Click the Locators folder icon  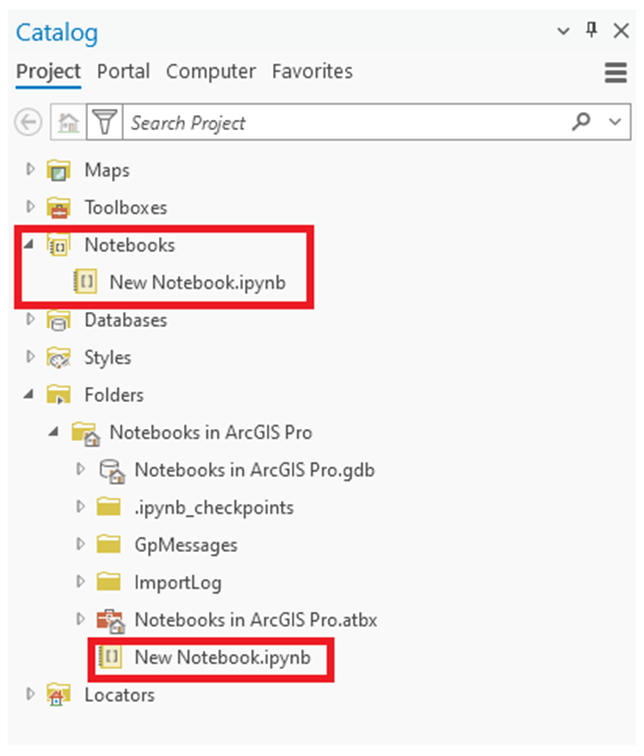pyautogui.click(x=58, y=695)
